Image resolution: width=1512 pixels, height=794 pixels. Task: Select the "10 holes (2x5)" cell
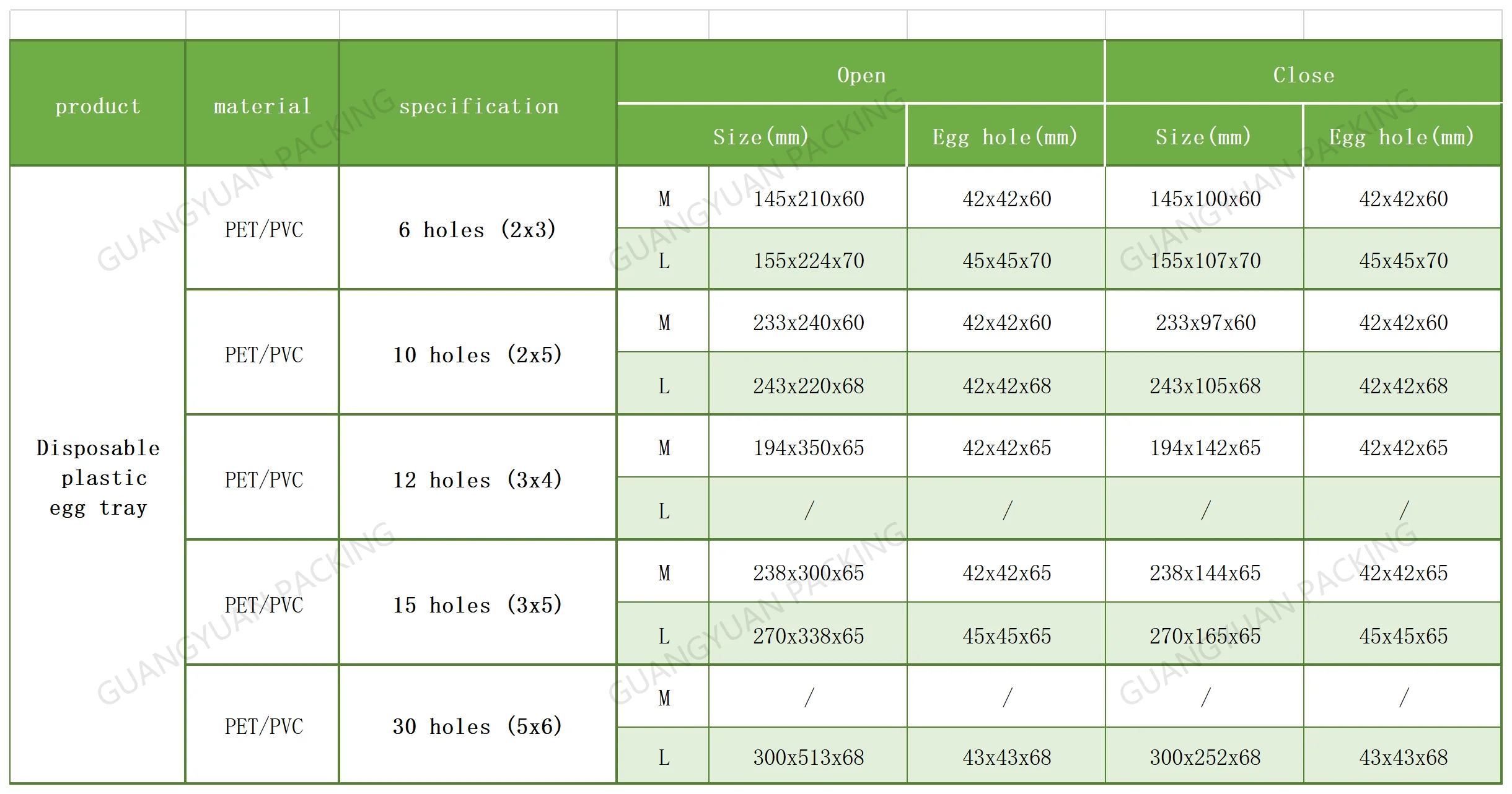[x=477, y=355]
